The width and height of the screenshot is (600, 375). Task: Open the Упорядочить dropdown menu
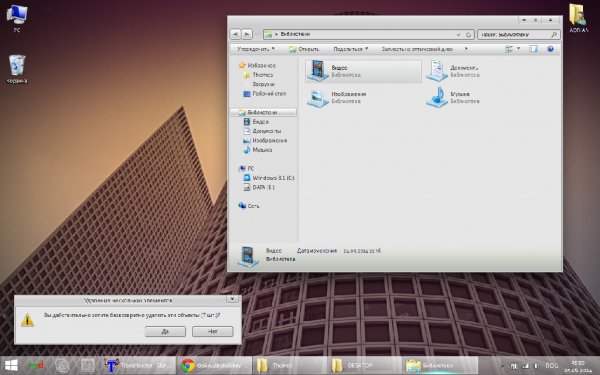tap(256, 49)
